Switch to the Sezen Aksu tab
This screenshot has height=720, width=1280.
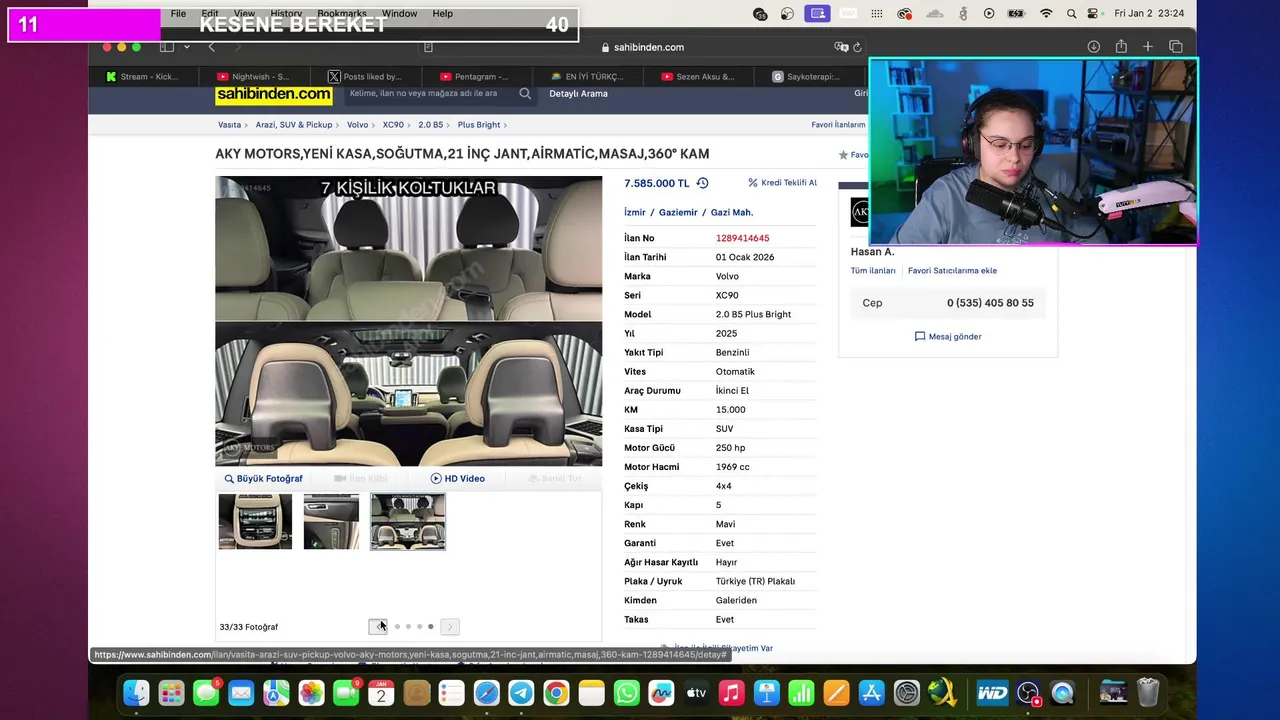698,76
